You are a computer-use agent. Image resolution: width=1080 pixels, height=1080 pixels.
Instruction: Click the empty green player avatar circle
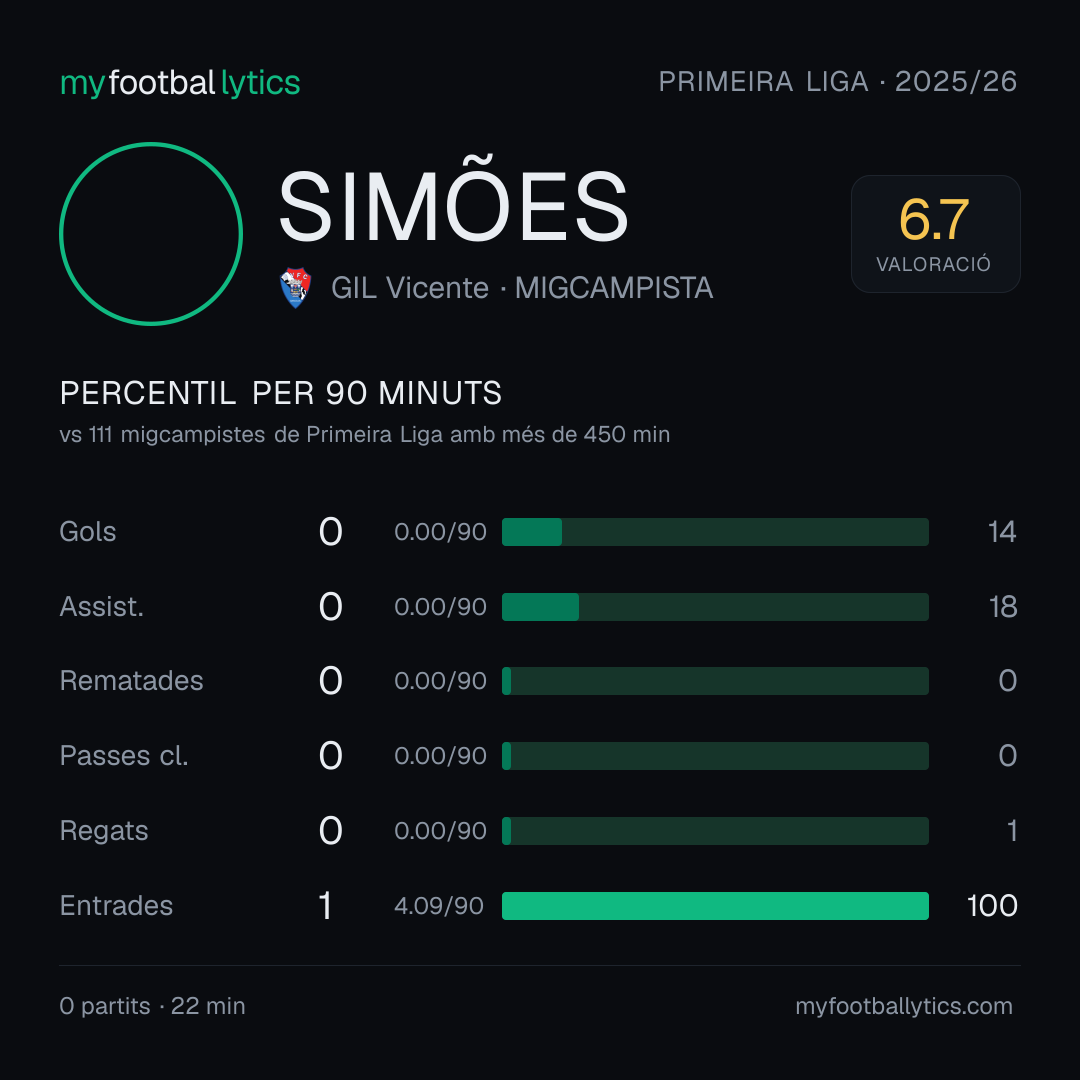[x=151, y=234]
